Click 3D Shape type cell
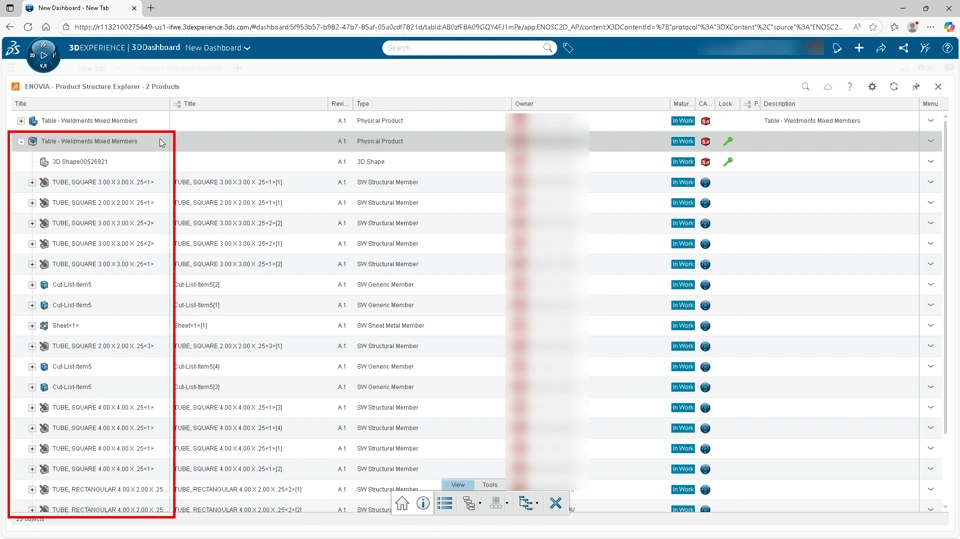Image resolution: width=960 pixels, height=539 pixels. (370, 162)
